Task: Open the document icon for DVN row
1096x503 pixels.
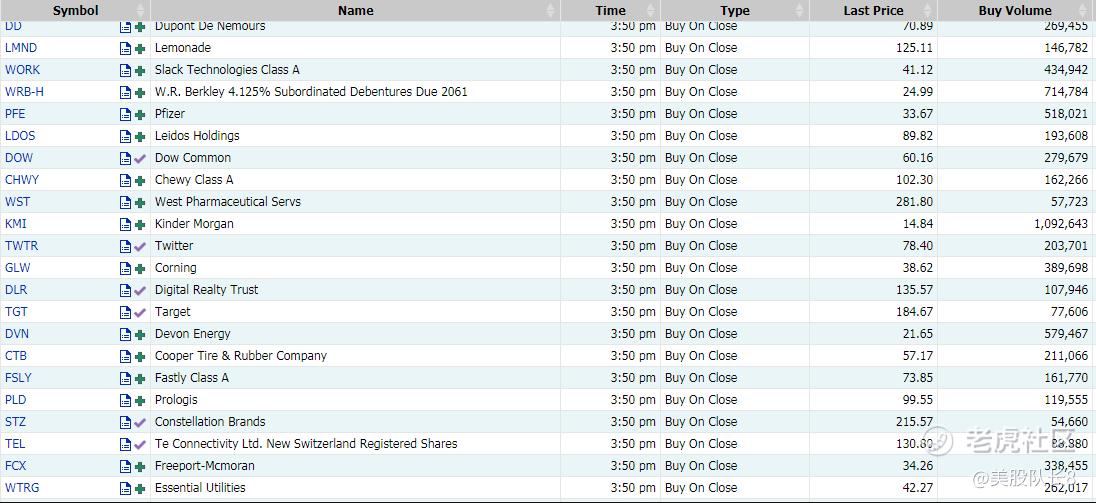Action: 125,335
